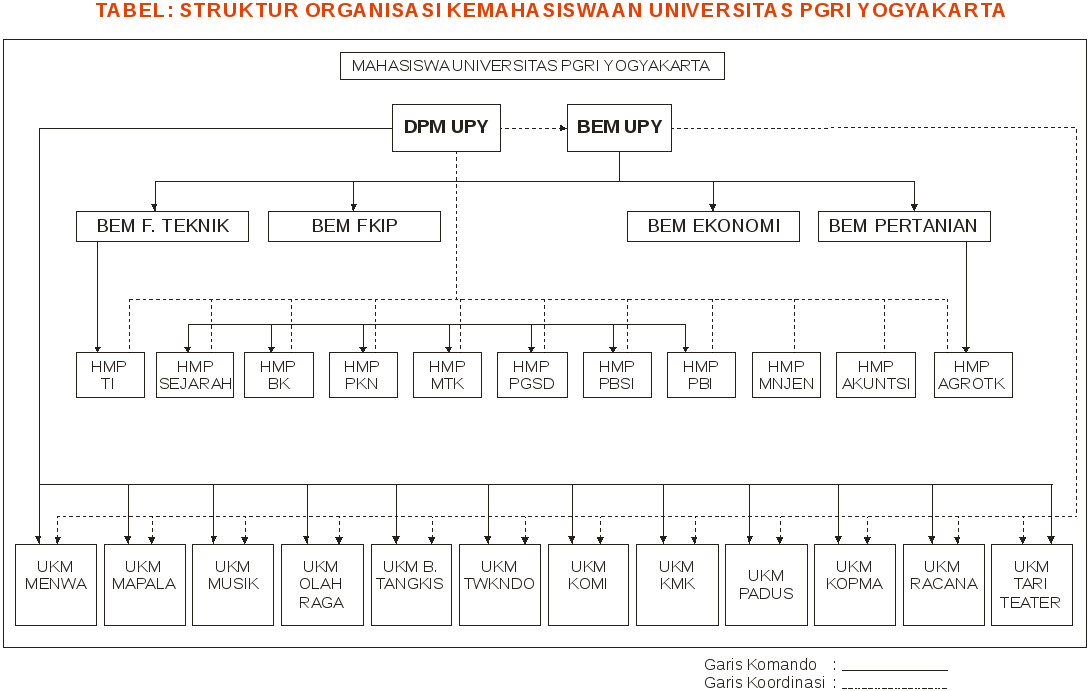Screen dimensions: 1090x691
Task: Click the Garis Koordinasi legend label
Action: tap(765, 683)
